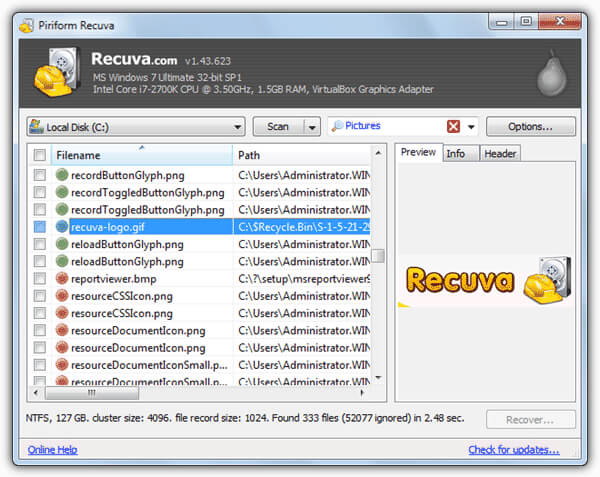Click Check for updates... link
The image size is (600, 477).
pos(514,449)
